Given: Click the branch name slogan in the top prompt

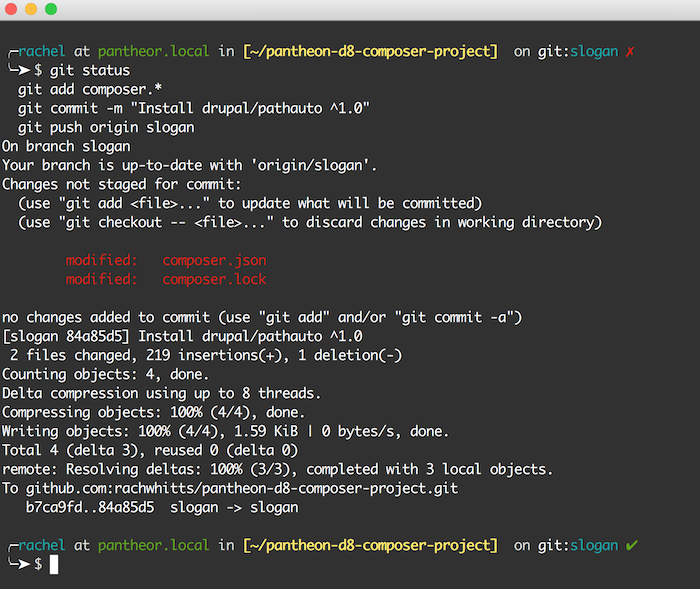Looking at the screenshot, I should pos(594,51).
